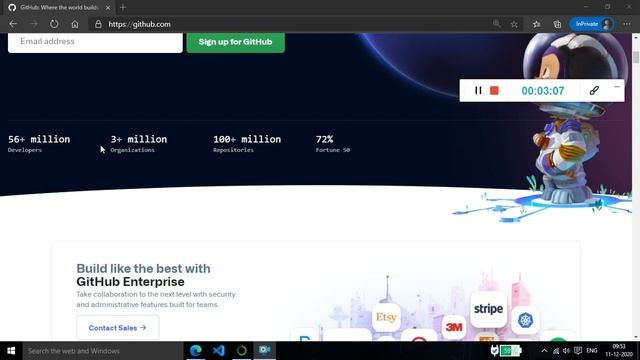Open the green circular taskbar app

(x=242, y=351)
